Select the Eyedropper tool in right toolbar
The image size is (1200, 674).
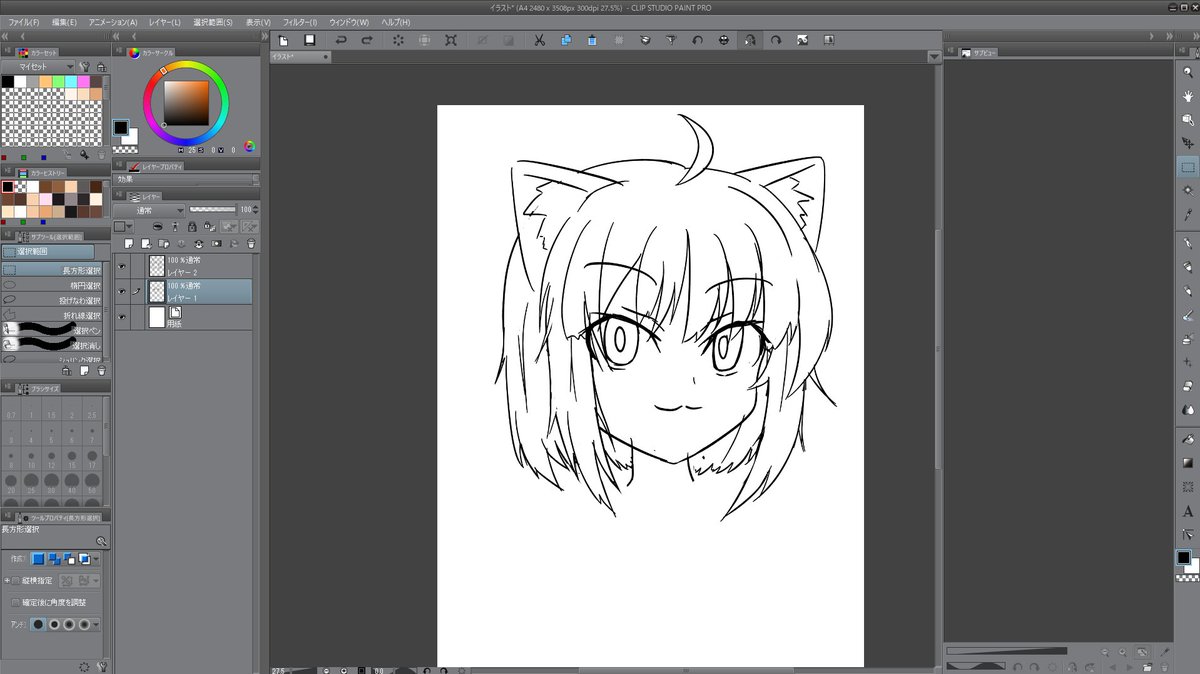1188,214
